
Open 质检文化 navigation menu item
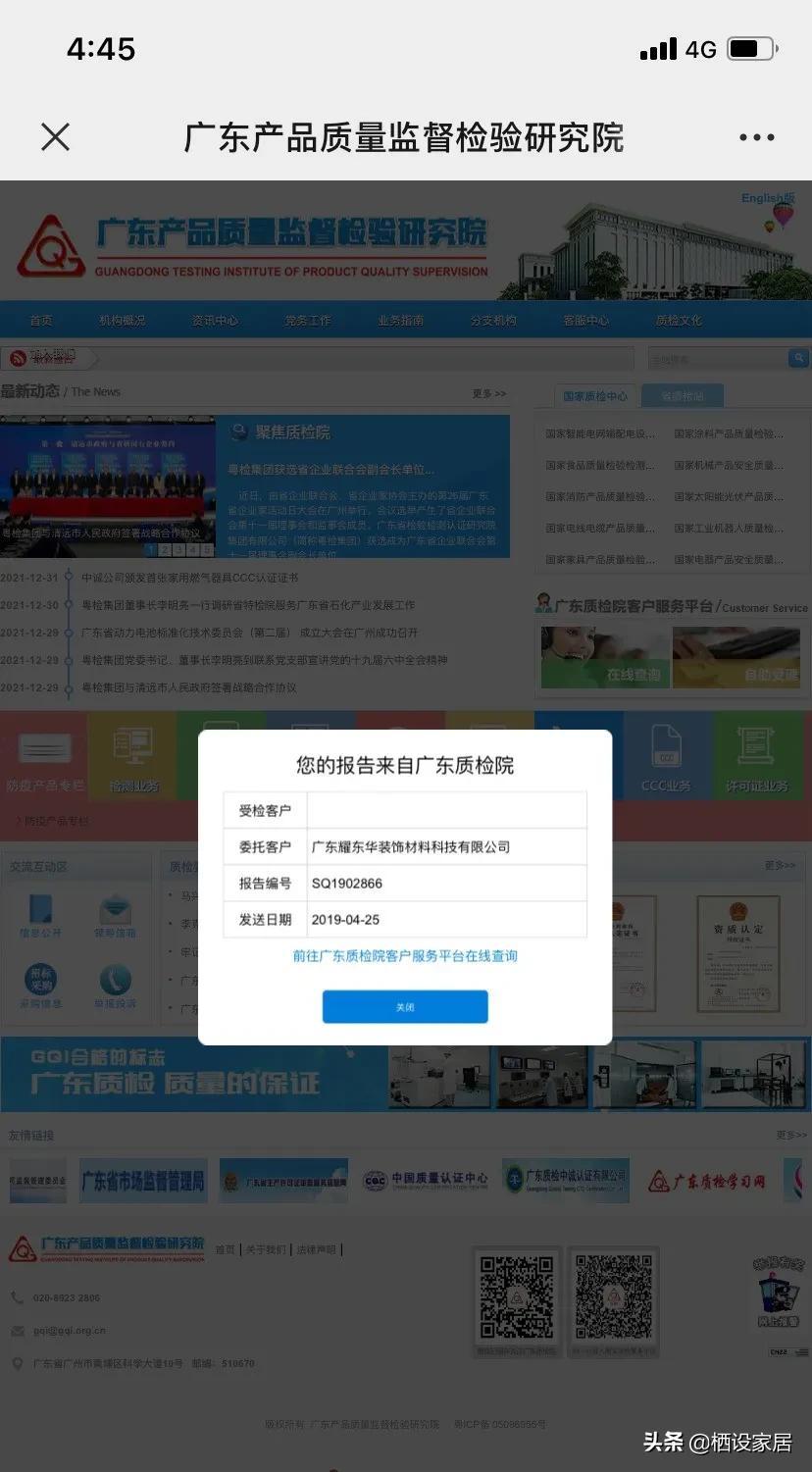679,321
